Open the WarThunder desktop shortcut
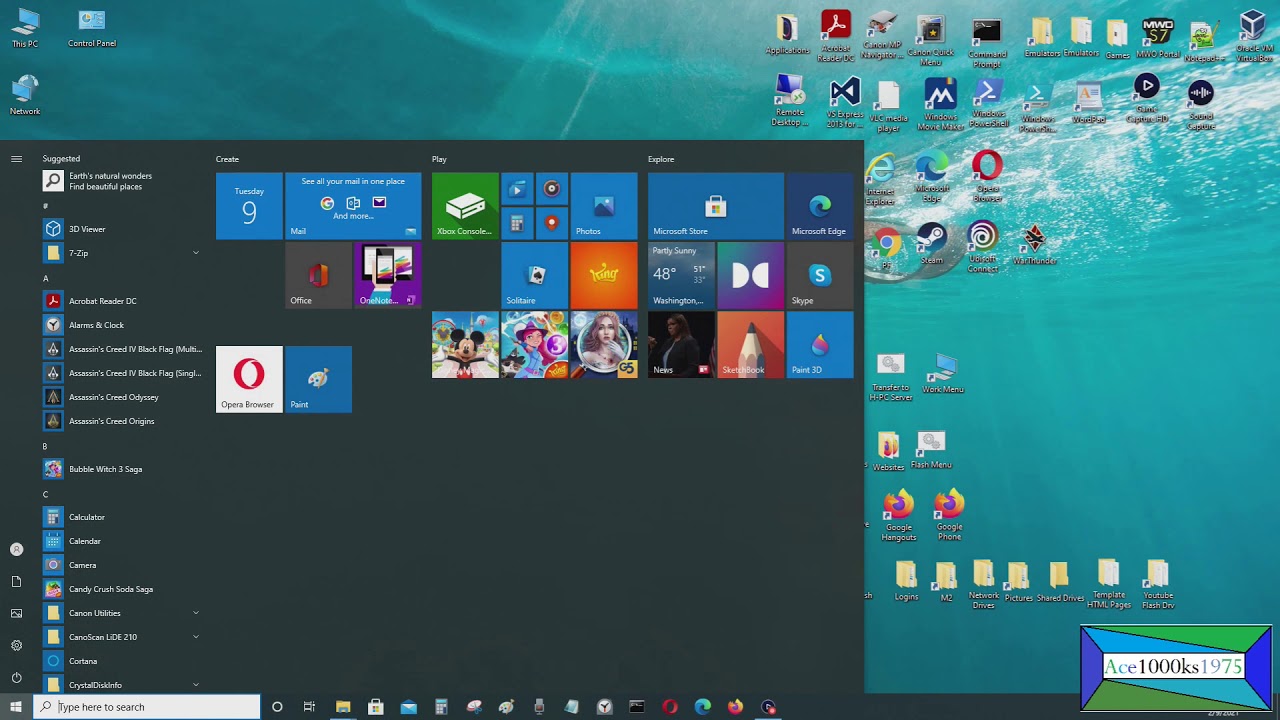This screenshot has width=1280, height=720. 1034,244
